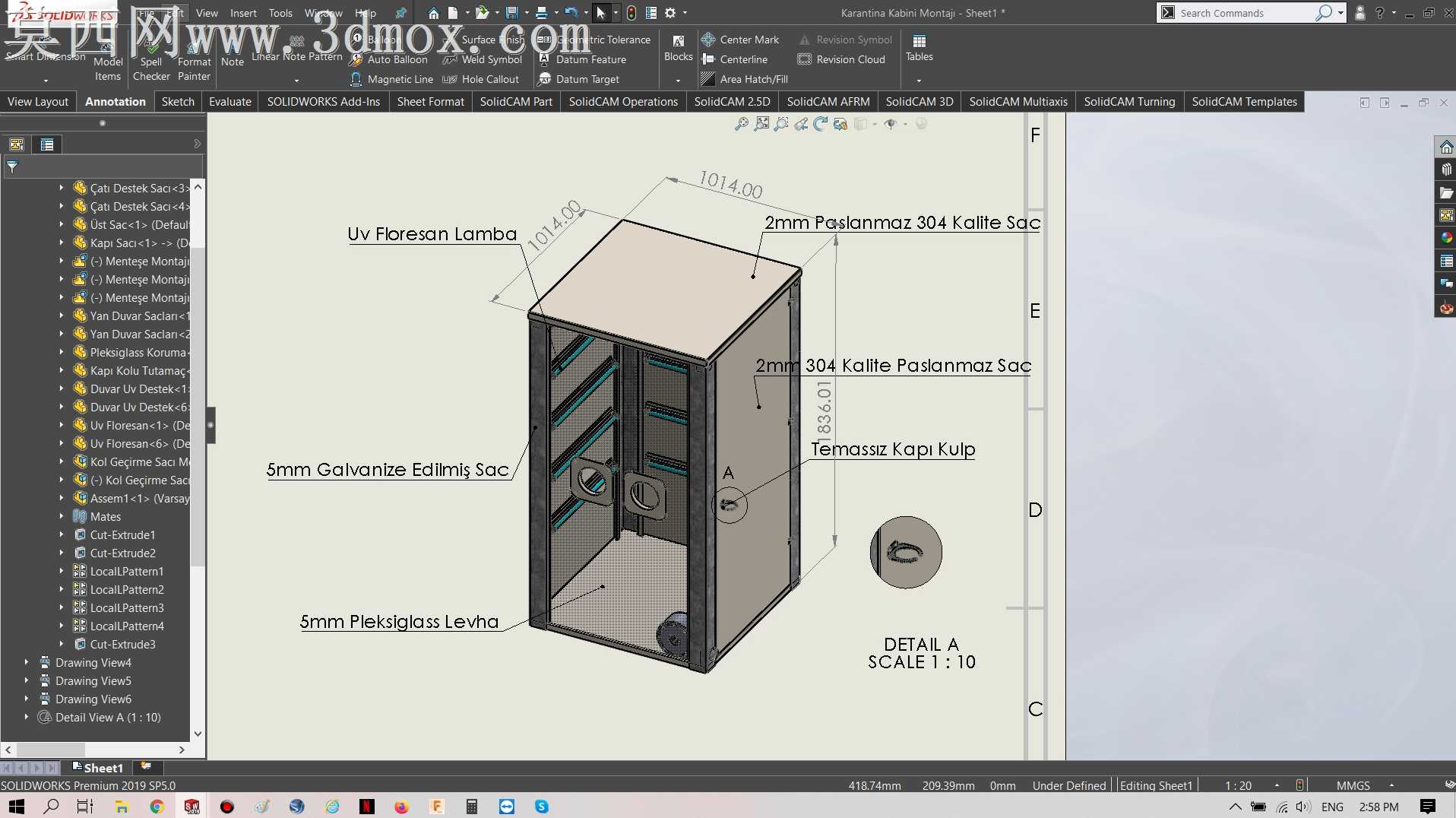Launch the Spell Checker
The height and width of the screenshot is (818, 1456).
151,60
